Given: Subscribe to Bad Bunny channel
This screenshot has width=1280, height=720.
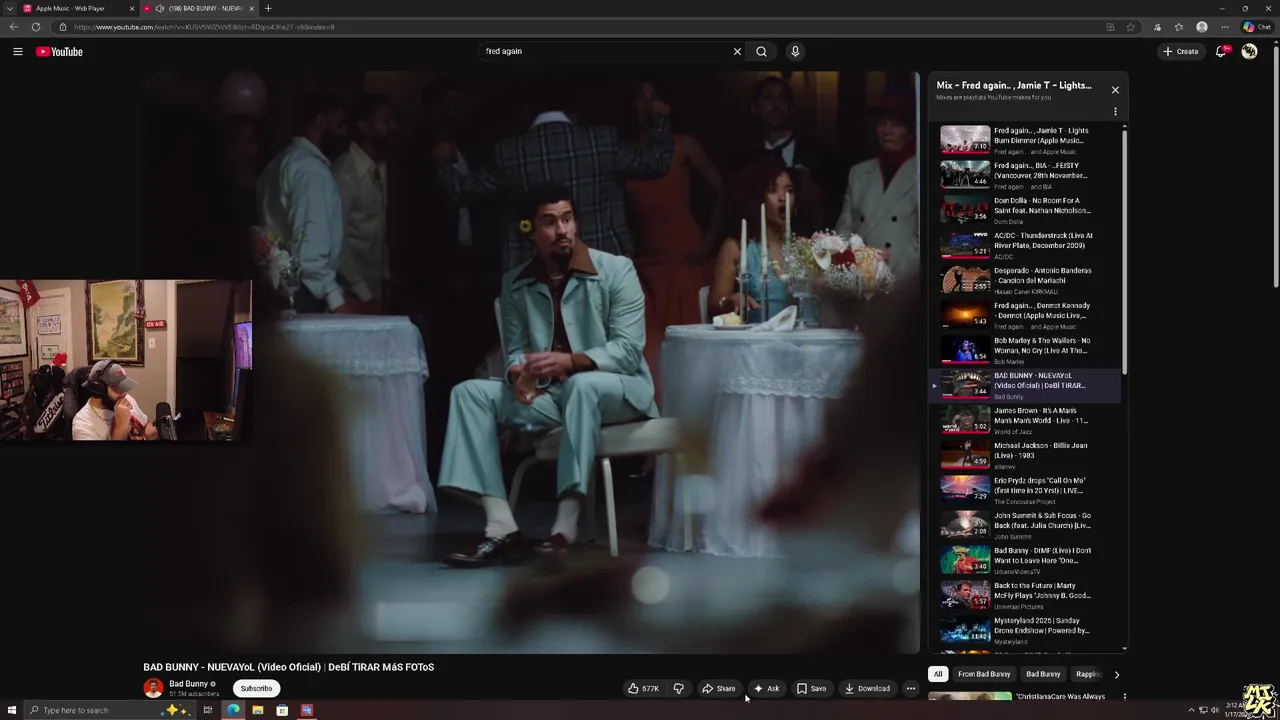Looking at the screenshot, I should click(256, 688).
